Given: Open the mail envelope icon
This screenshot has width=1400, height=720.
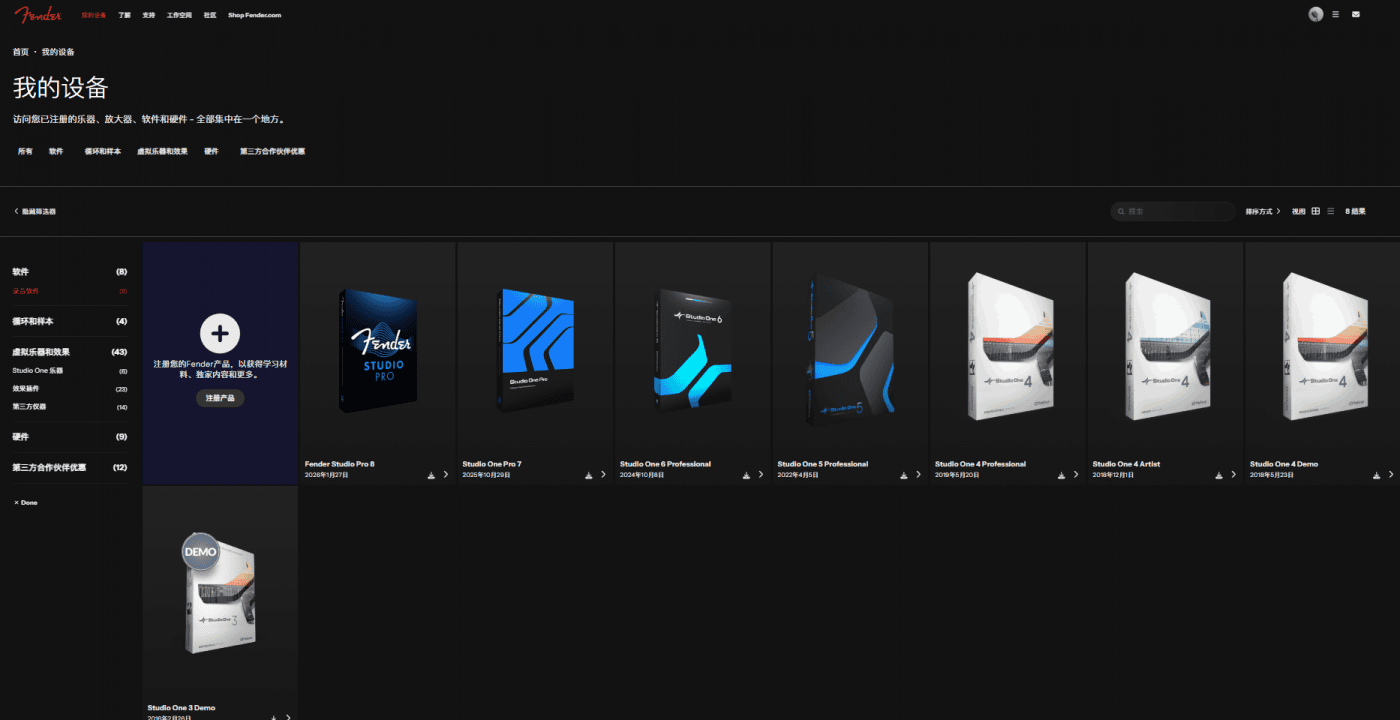Looking at the screenshot, I should click(x=1355, y=14).
